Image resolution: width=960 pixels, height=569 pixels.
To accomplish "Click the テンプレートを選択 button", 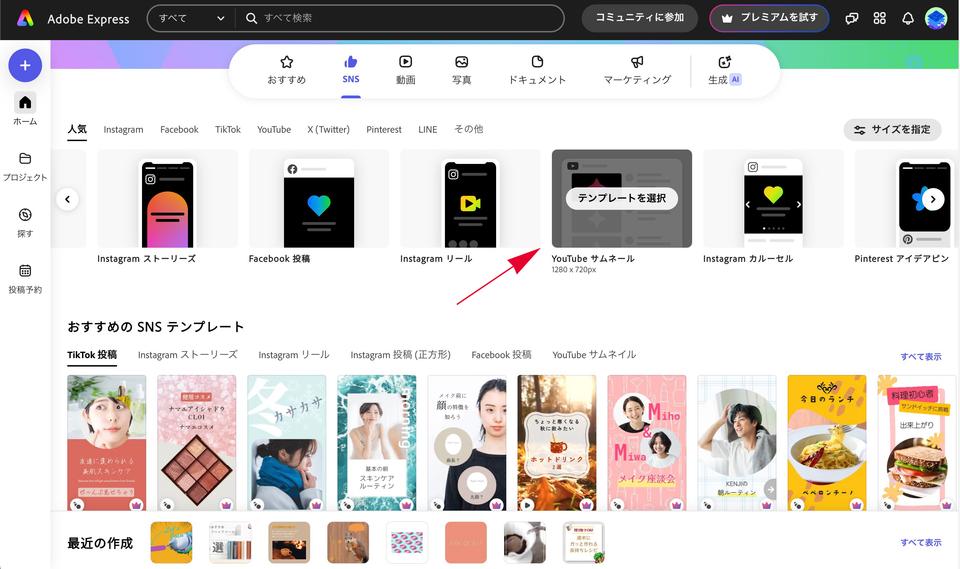I will tap(621, 198).
